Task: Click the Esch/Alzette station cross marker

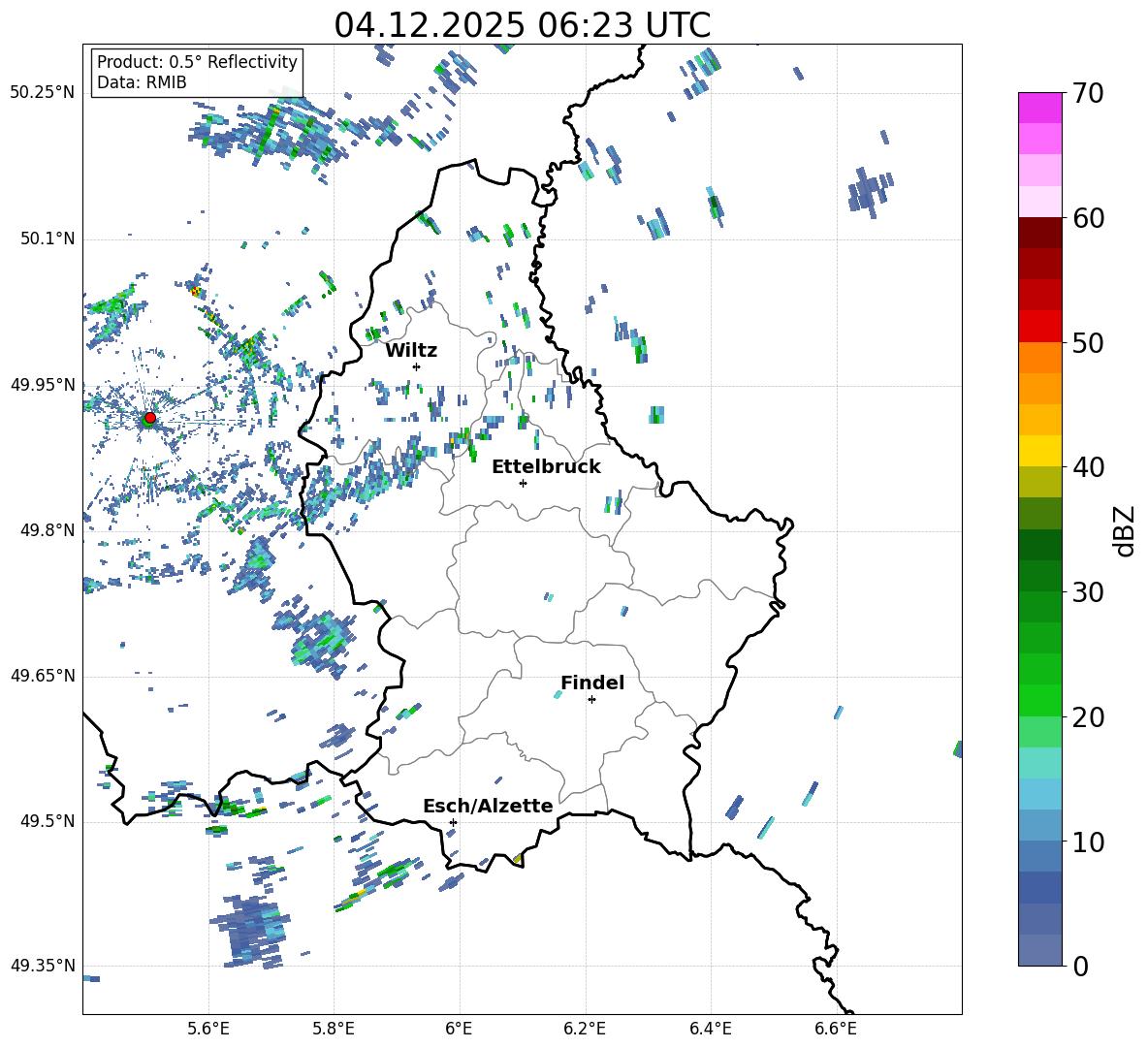Action: [x=453, y=822]
